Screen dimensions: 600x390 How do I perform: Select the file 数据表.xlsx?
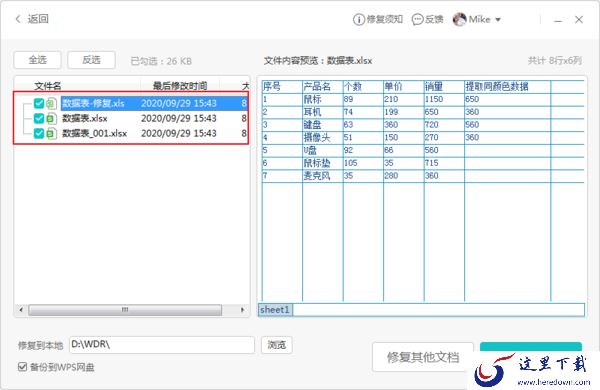(x=85, y=118)
